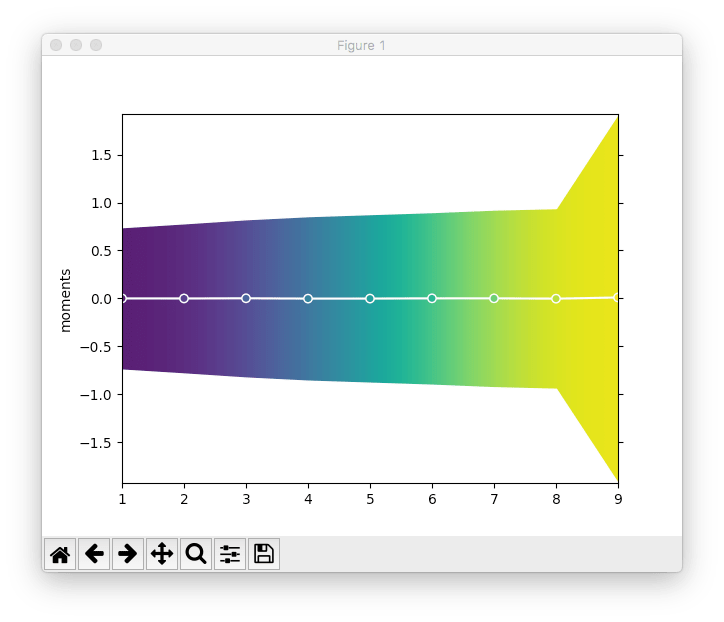Go forward to next view arrow
Viewport: 724px width, 622px height.
click(x=128, y=554)
